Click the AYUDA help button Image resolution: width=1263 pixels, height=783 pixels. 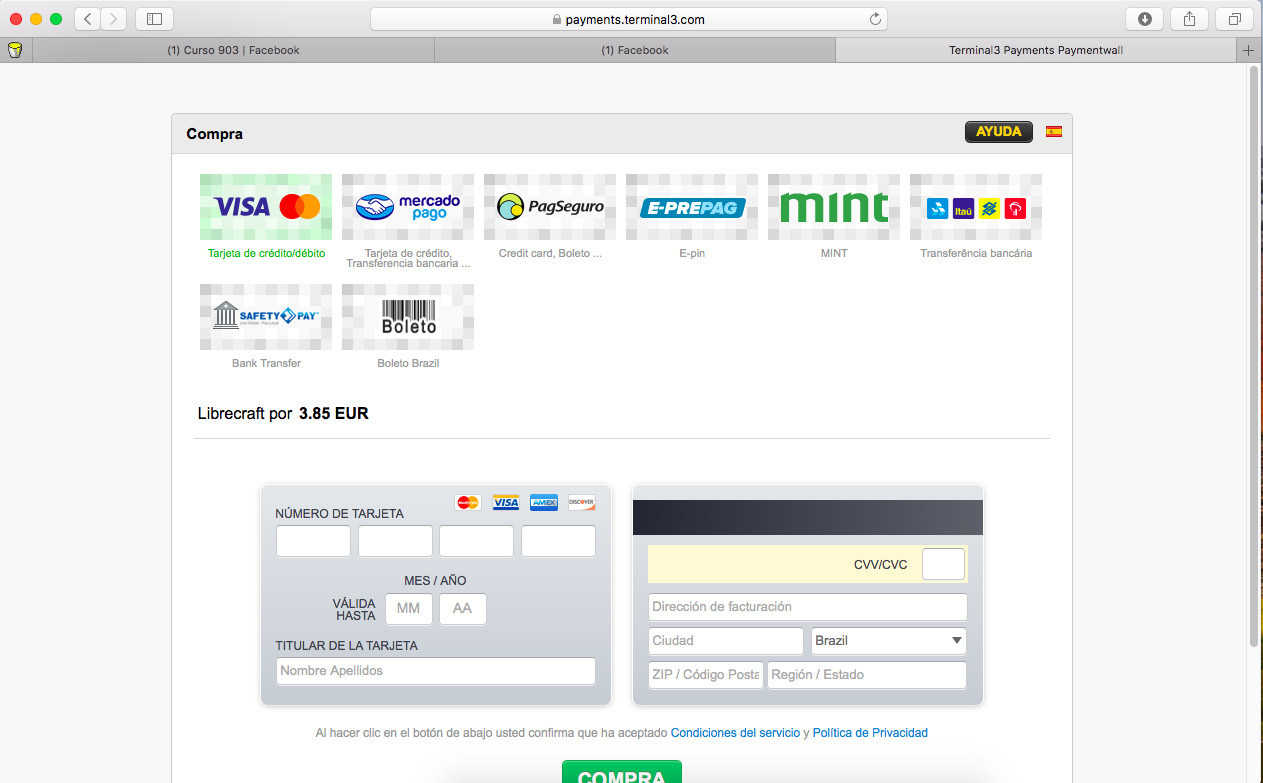click(x=999, y=132)
